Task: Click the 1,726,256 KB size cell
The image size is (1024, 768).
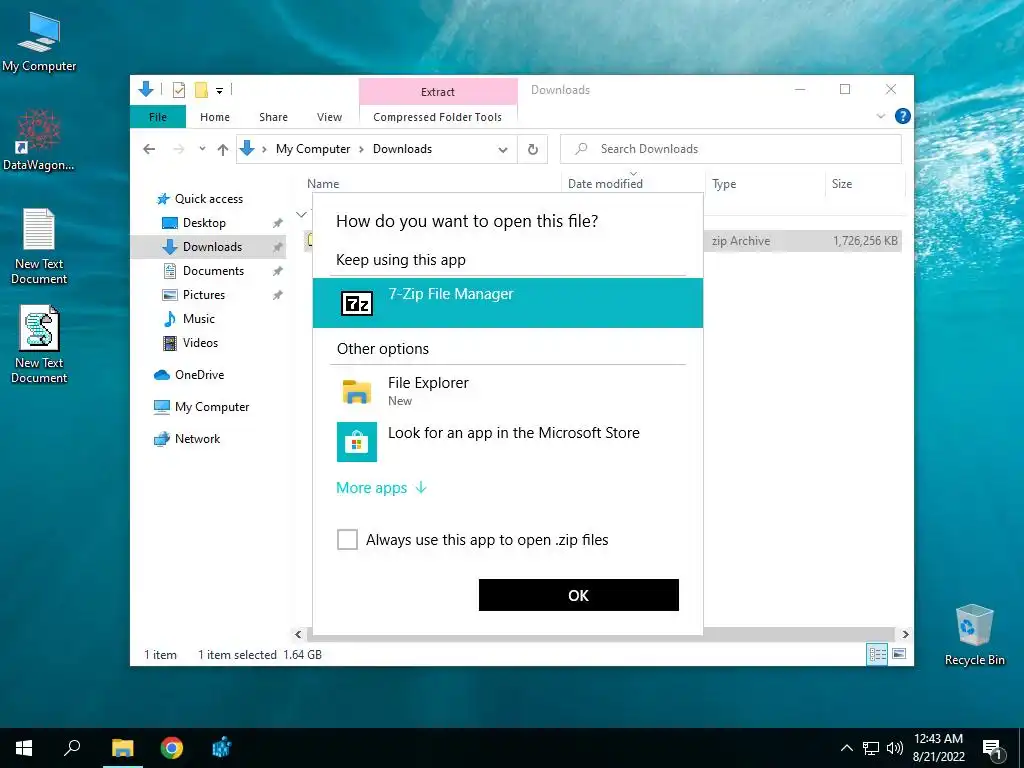Action: tap(865, 241)
